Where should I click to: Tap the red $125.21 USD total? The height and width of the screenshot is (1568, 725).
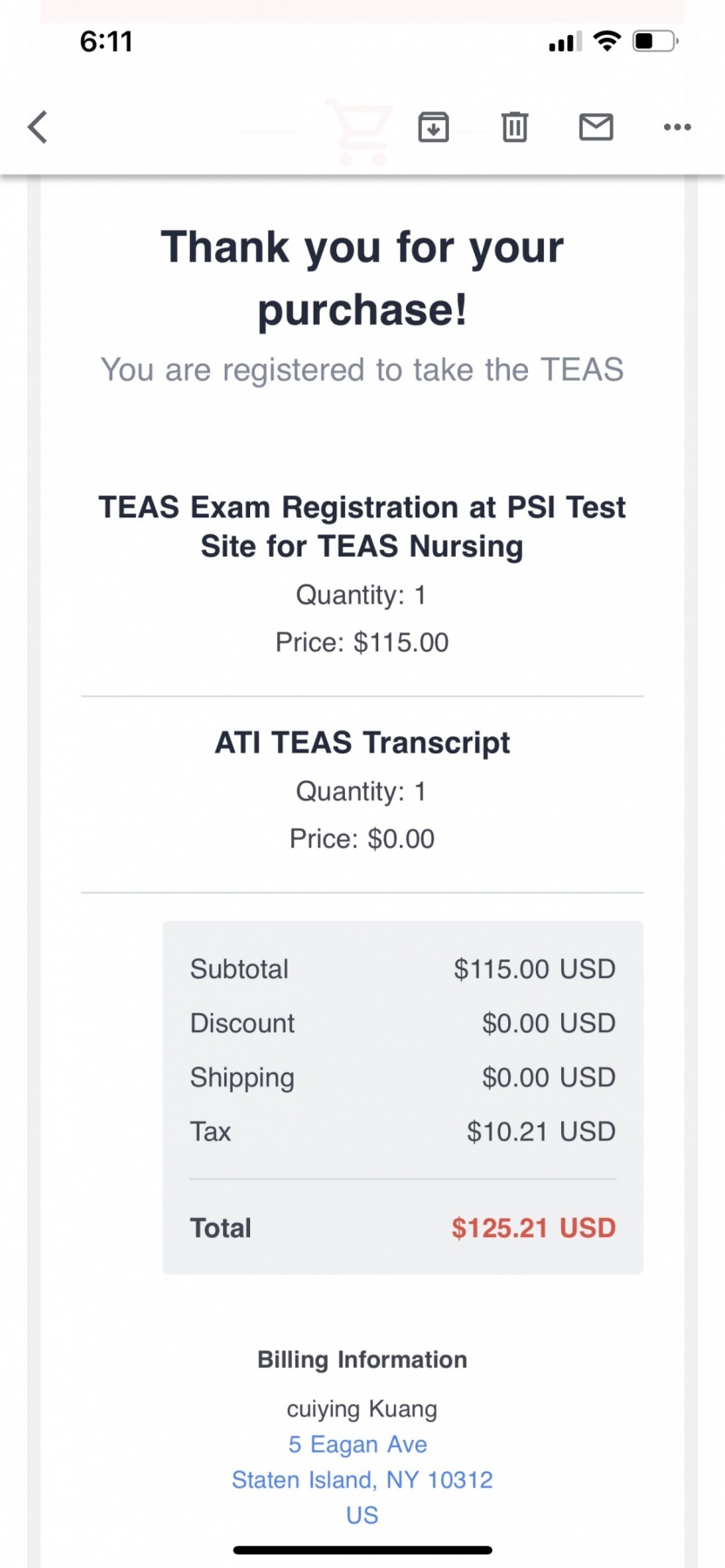click(533, 1228)
